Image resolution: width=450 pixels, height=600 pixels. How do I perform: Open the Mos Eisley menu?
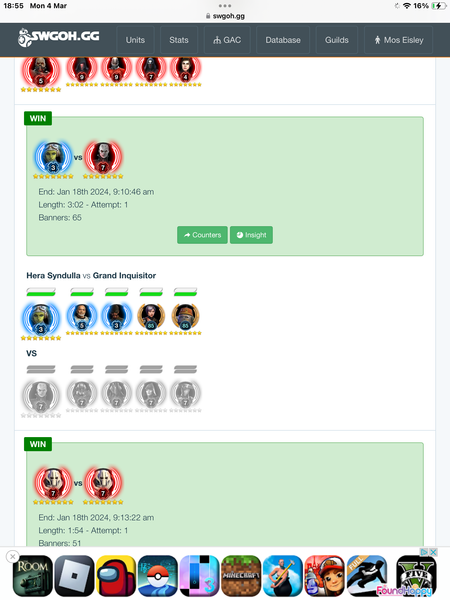pos(398,40)
